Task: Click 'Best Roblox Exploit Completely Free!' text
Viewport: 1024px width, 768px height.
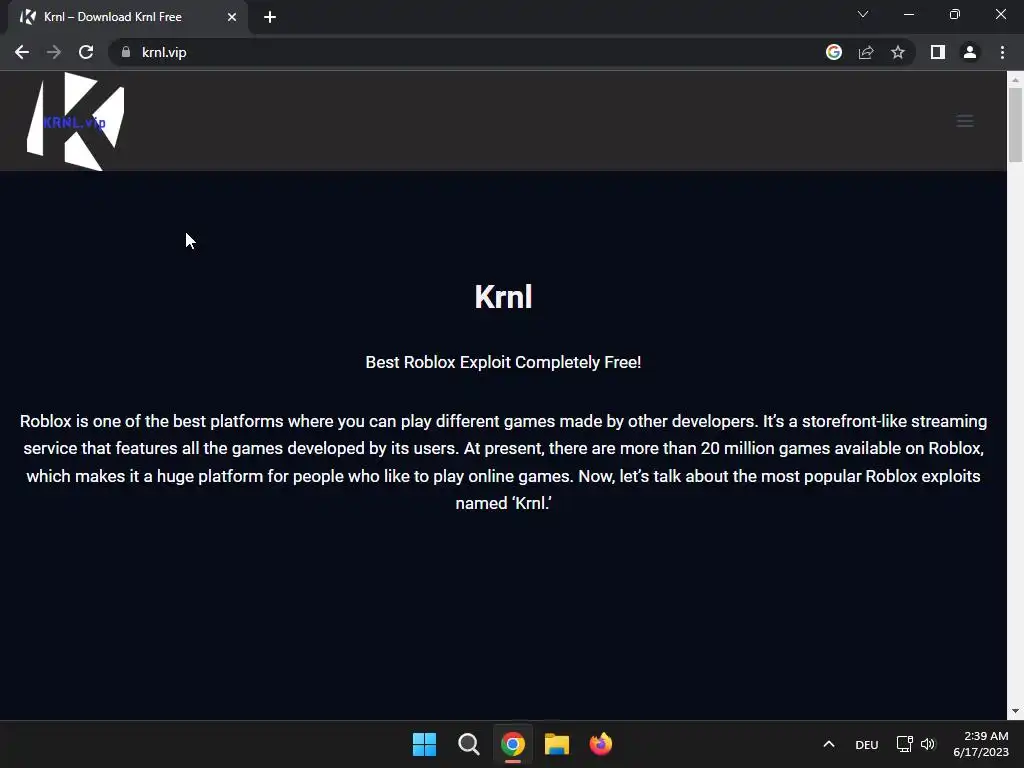Action: (x=504, y=362)
